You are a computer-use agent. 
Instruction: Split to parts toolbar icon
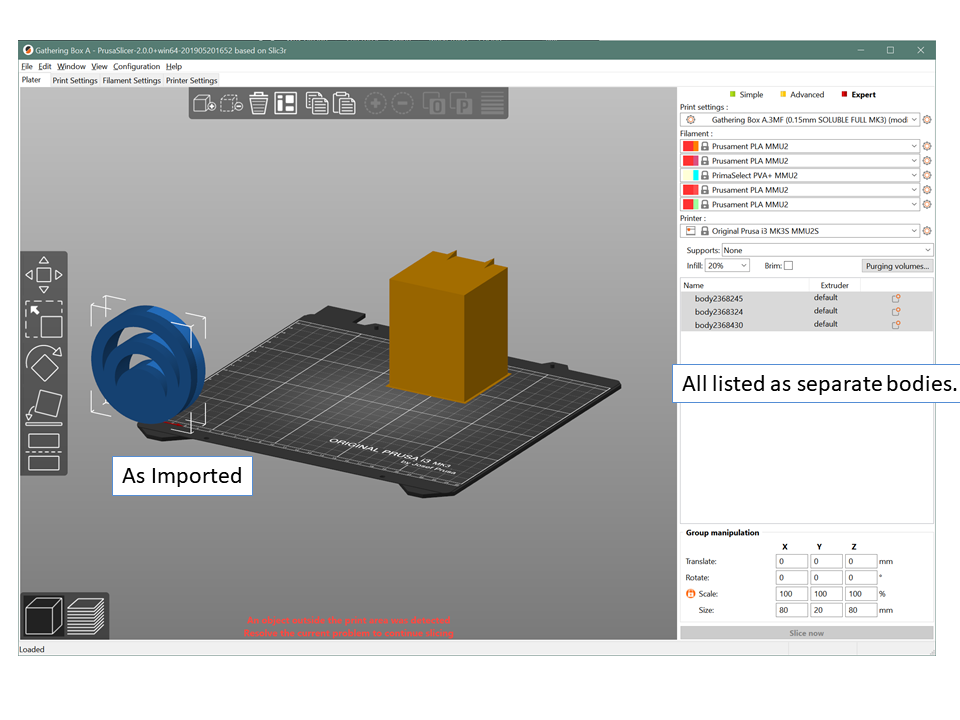pos(460,103)
